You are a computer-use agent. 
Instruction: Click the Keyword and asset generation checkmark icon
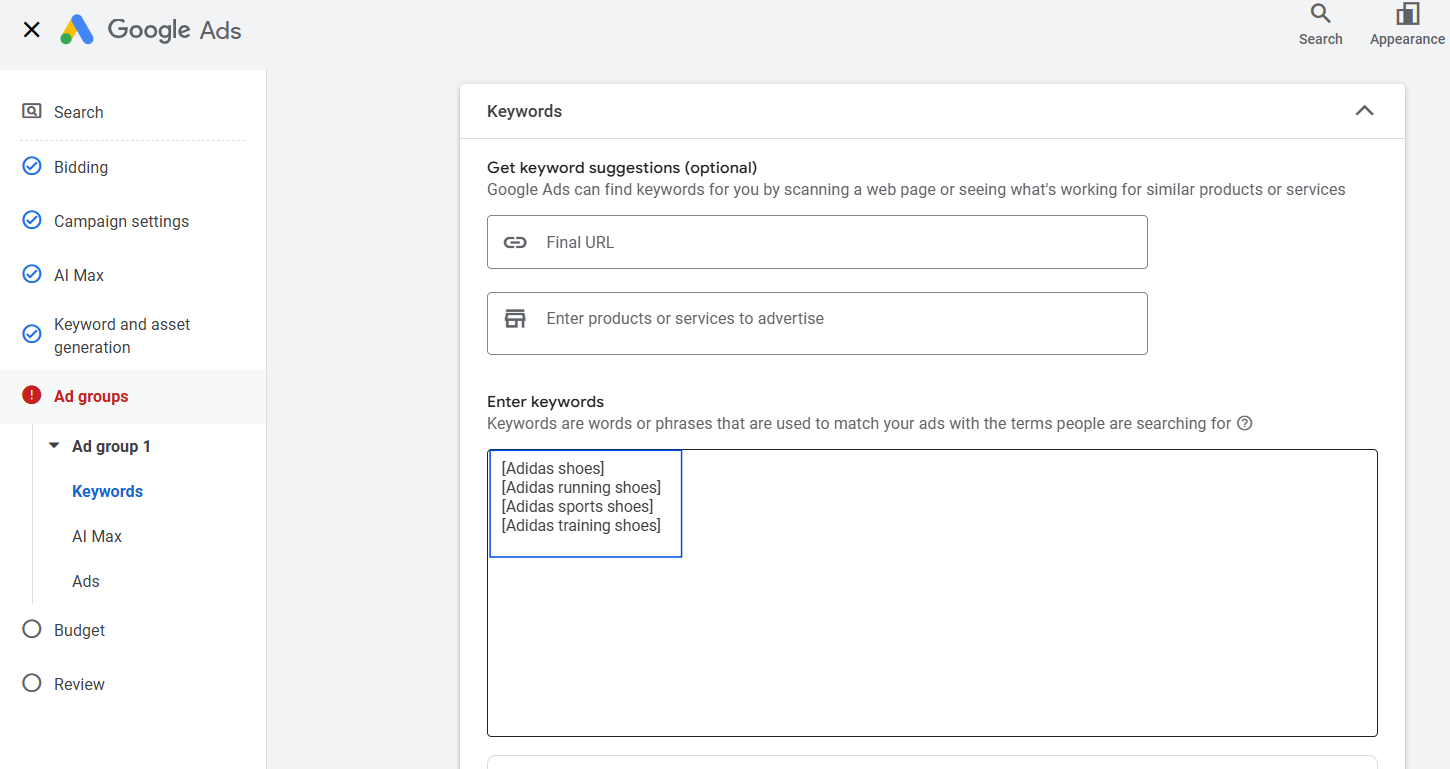click(x=32, y=334)
